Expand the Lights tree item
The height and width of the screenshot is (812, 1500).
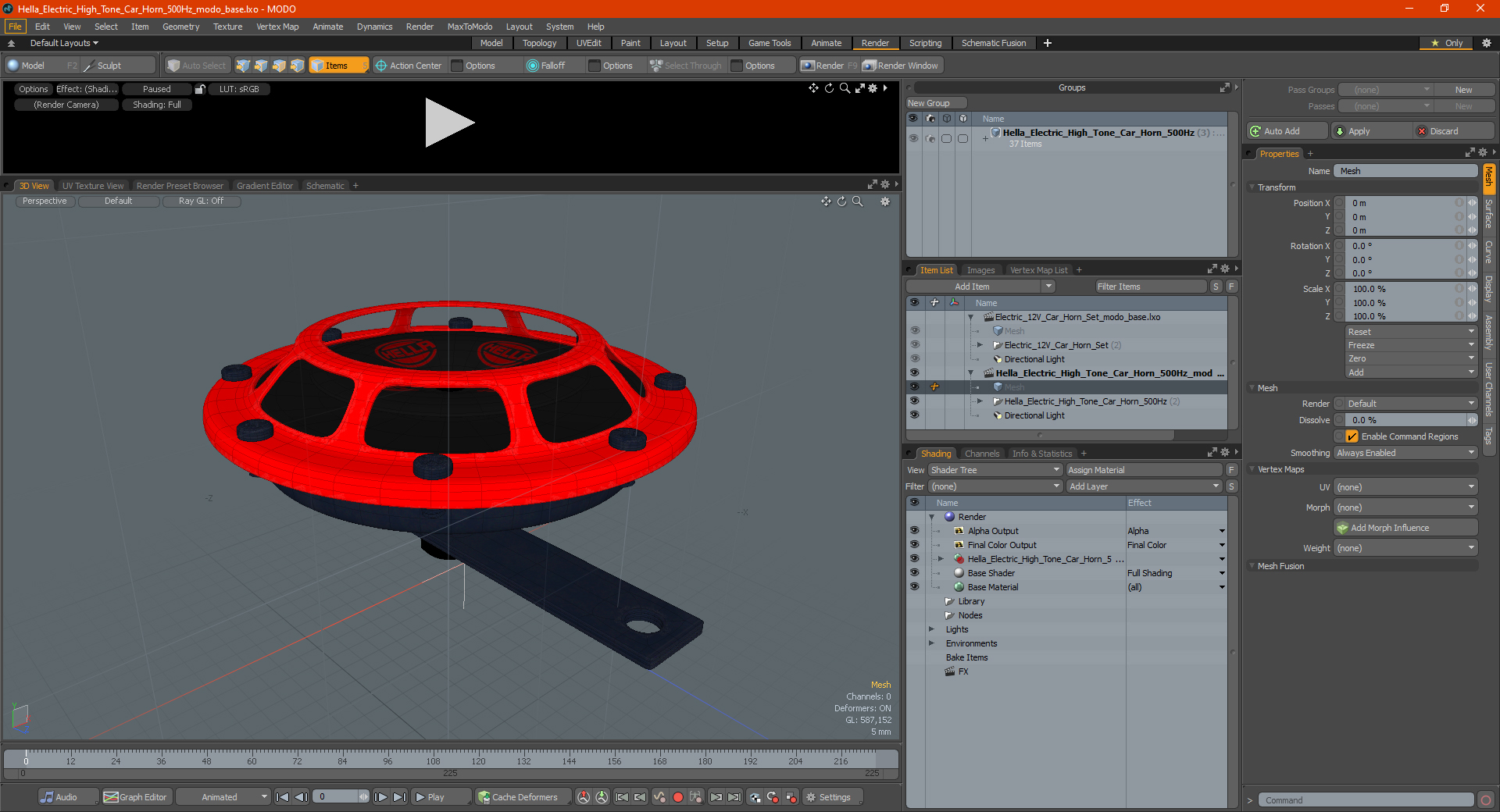[931, 629]
